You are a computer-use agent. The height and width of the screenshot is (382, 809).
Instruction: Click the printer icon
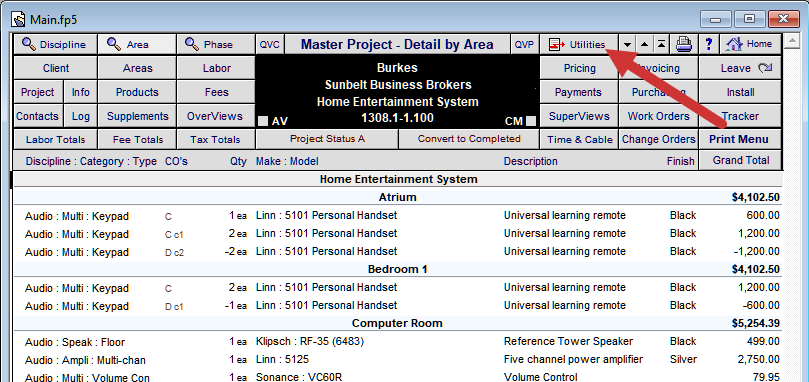pos(684,44)
